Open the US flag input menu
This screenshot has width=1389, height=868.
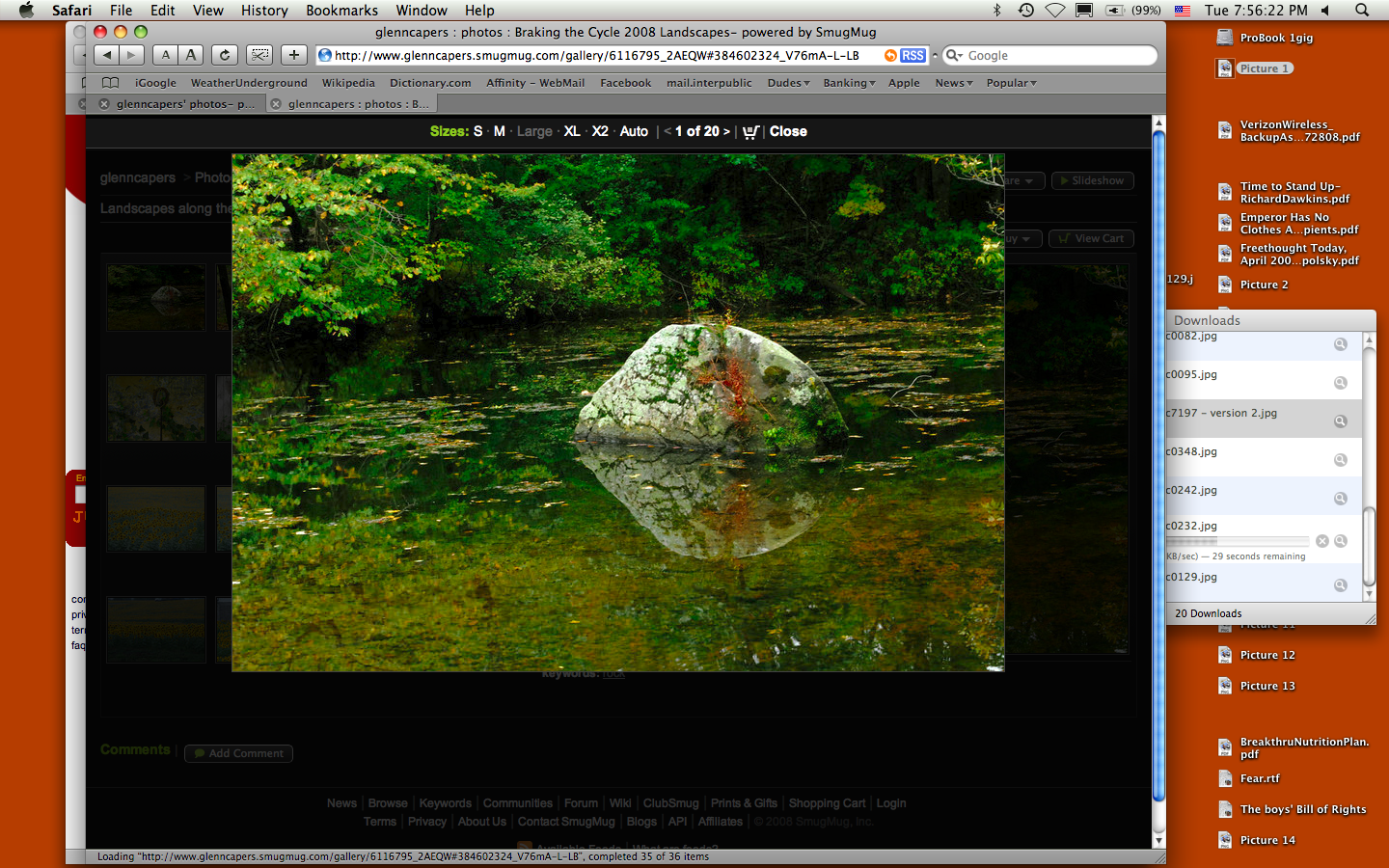pos(1182,10)
